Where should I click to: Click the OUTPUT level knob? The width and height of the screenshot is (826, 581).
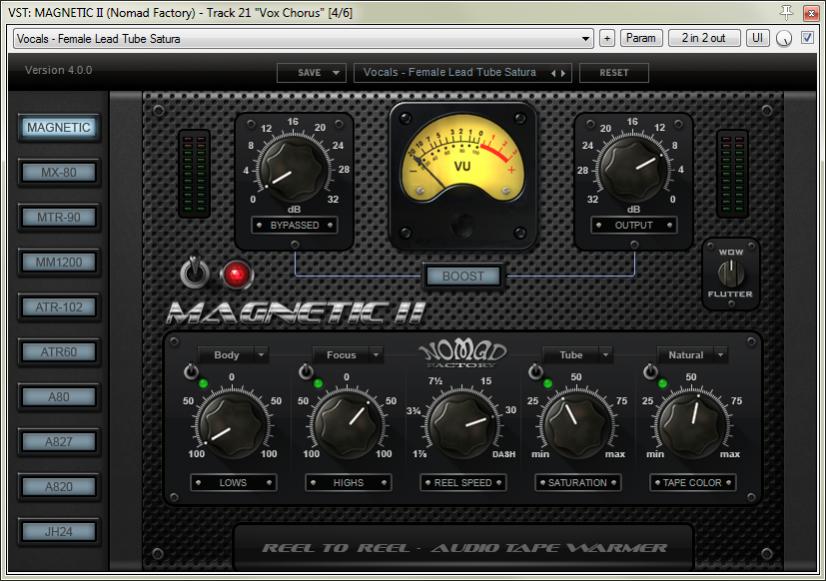click(633, 169)
